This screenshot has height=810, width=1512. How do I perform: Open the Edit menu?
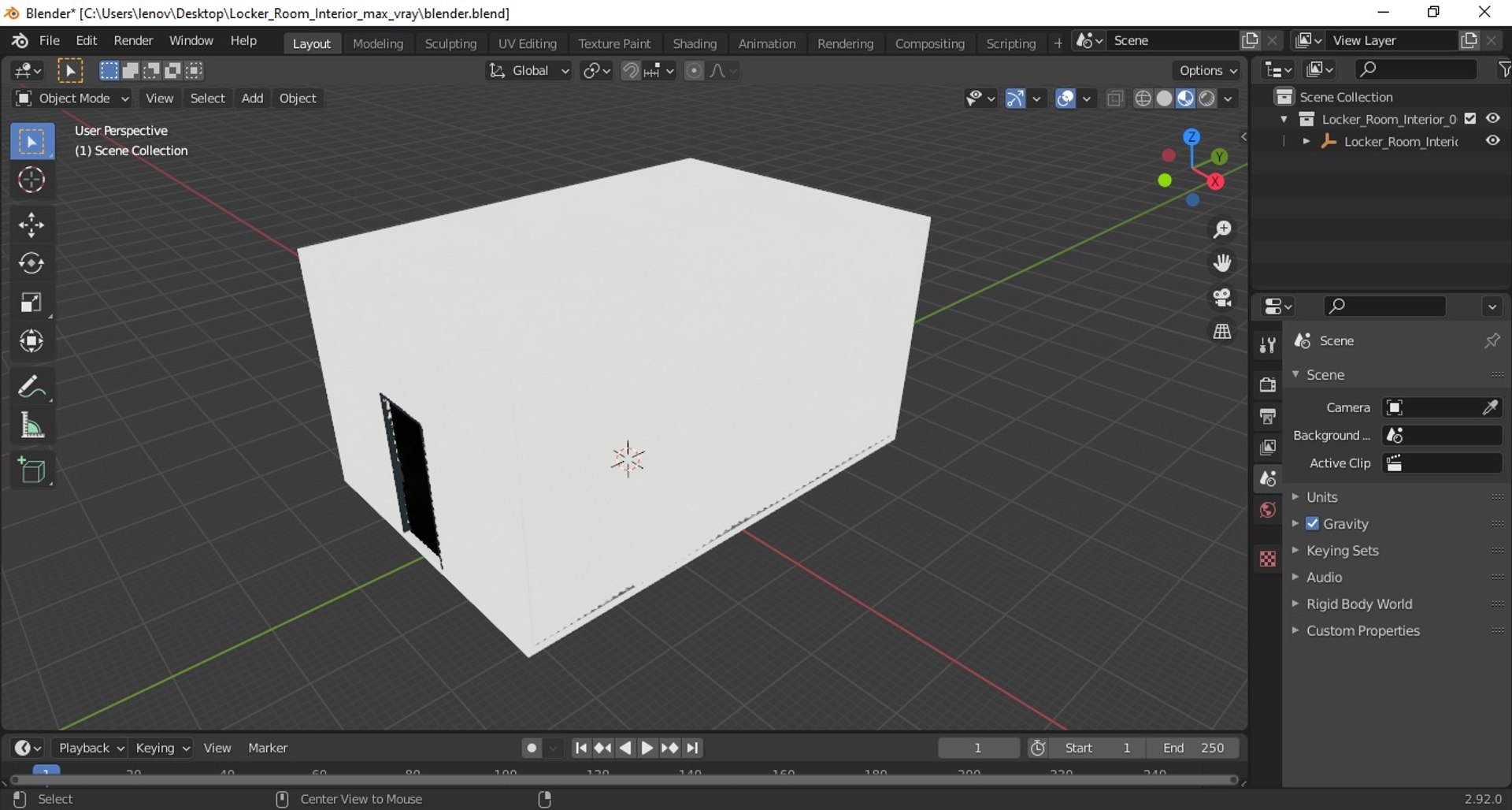pyautogui.click(x=87, y=40)
